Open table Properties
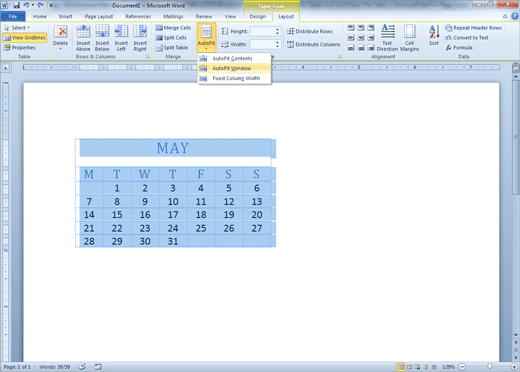The height and width of the screenshot is (372, 520). click(20, 48)
